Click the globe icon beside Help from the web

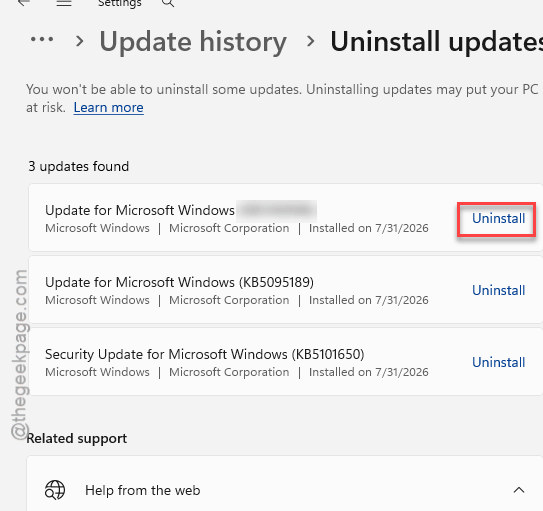[x=55, y=490]
